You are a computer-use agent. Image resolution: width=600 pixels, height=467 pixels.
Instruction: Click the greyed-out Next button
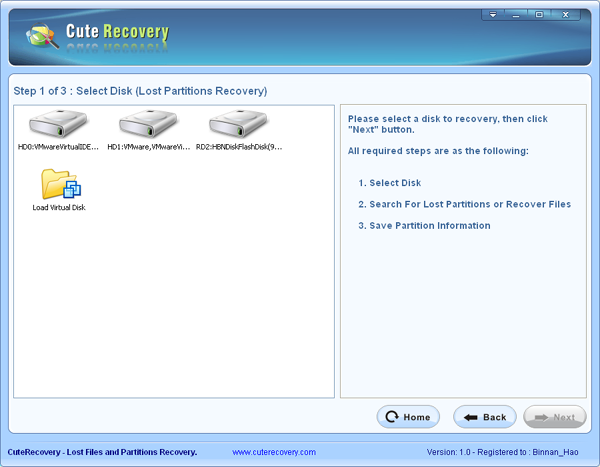click(555, 417)
